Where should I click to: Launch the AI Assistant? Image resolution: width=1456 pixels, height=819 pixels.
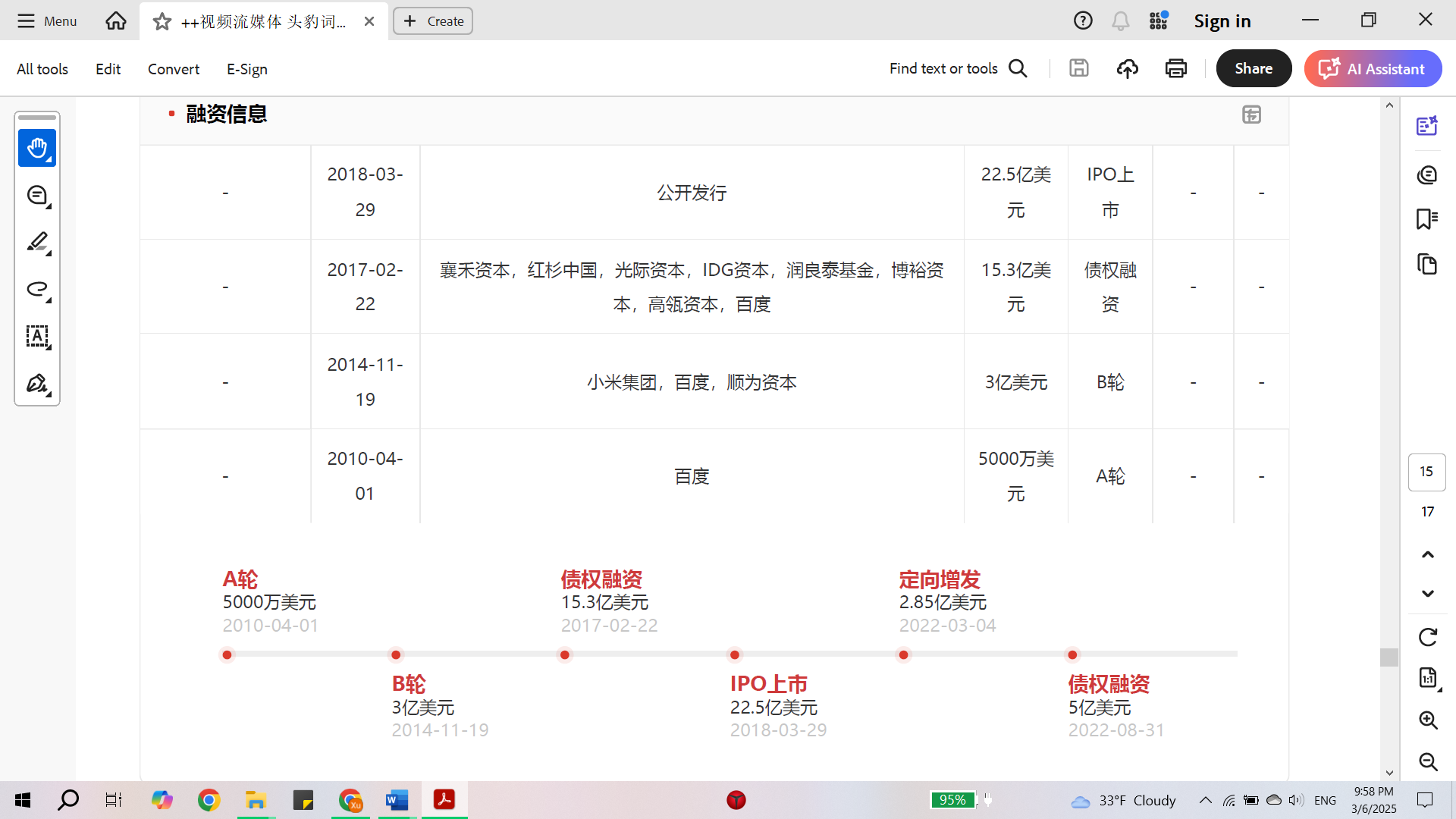click(1373, 68)
